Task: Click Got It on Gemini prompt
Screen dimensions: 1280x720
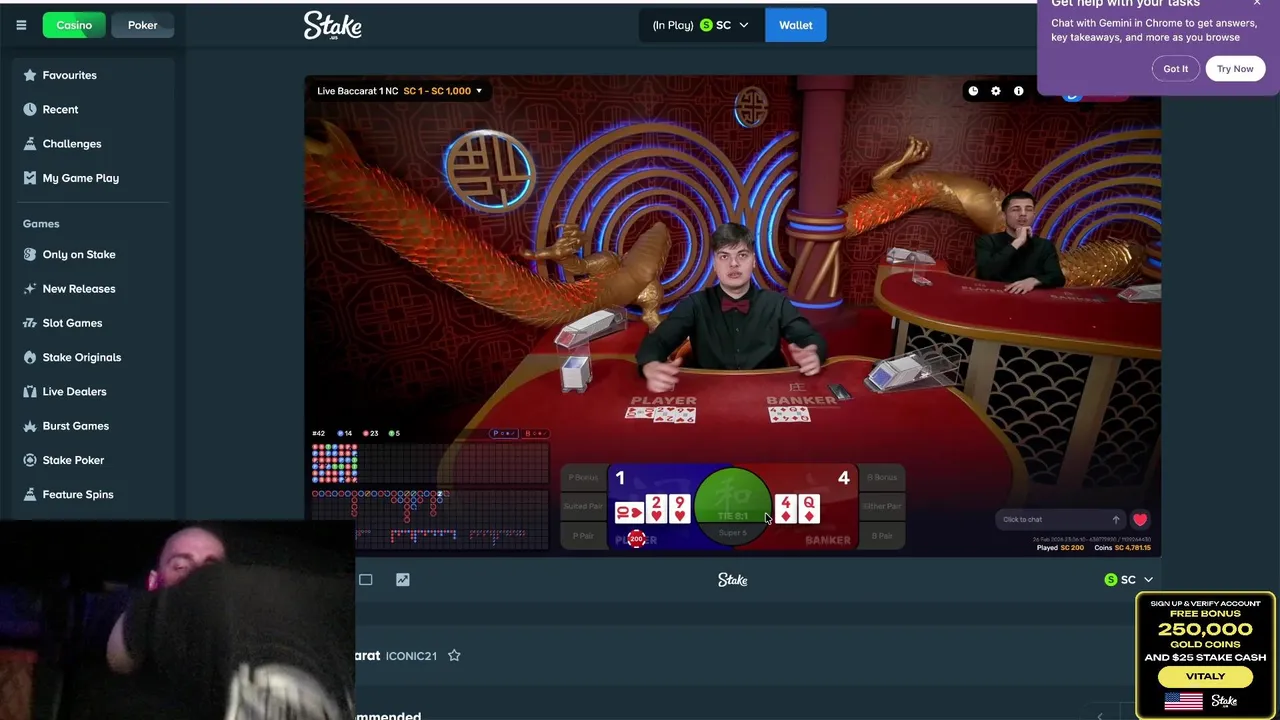Action: tap(1176, 69)
